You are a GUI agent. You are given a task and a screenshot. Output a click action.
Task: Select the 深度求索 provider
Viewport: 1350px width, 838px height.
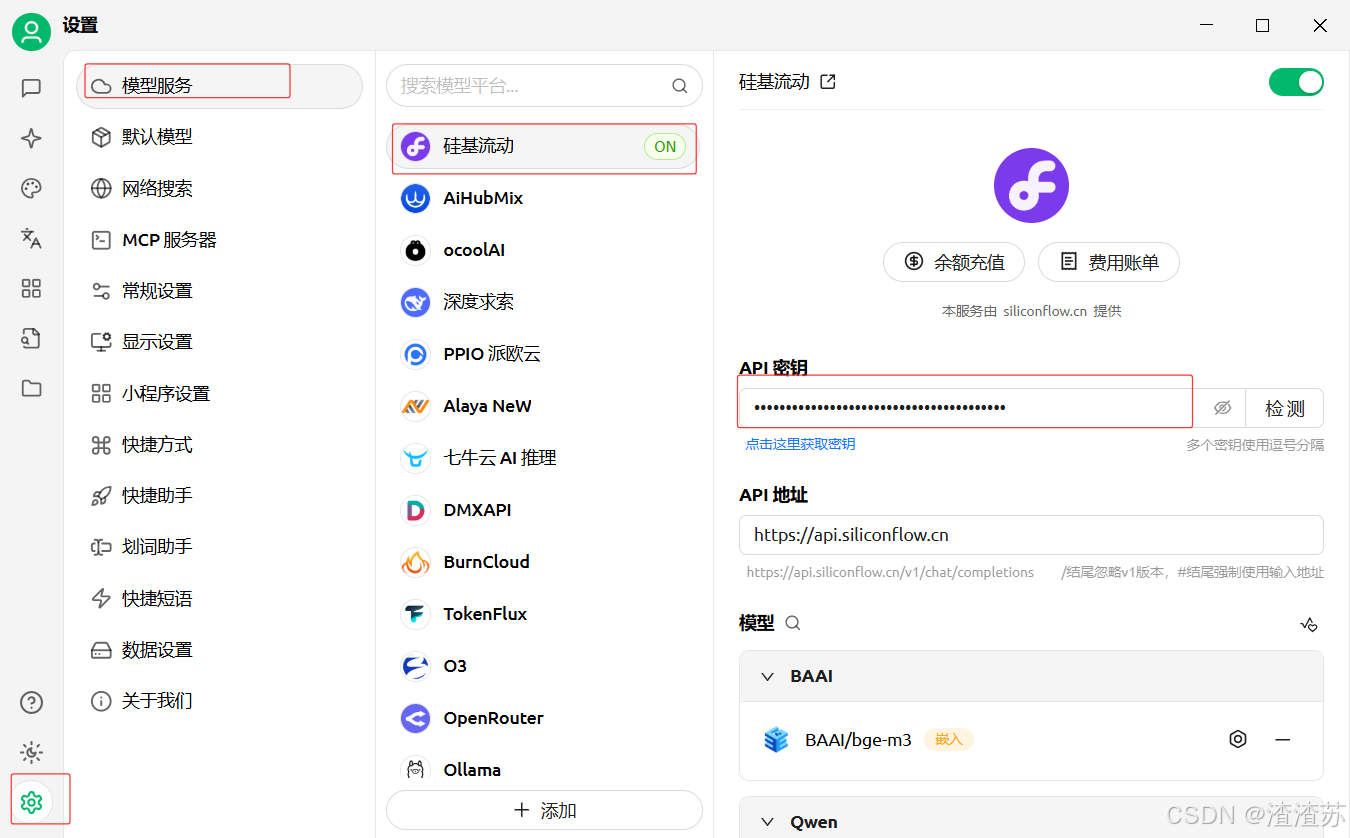point(544,302)
